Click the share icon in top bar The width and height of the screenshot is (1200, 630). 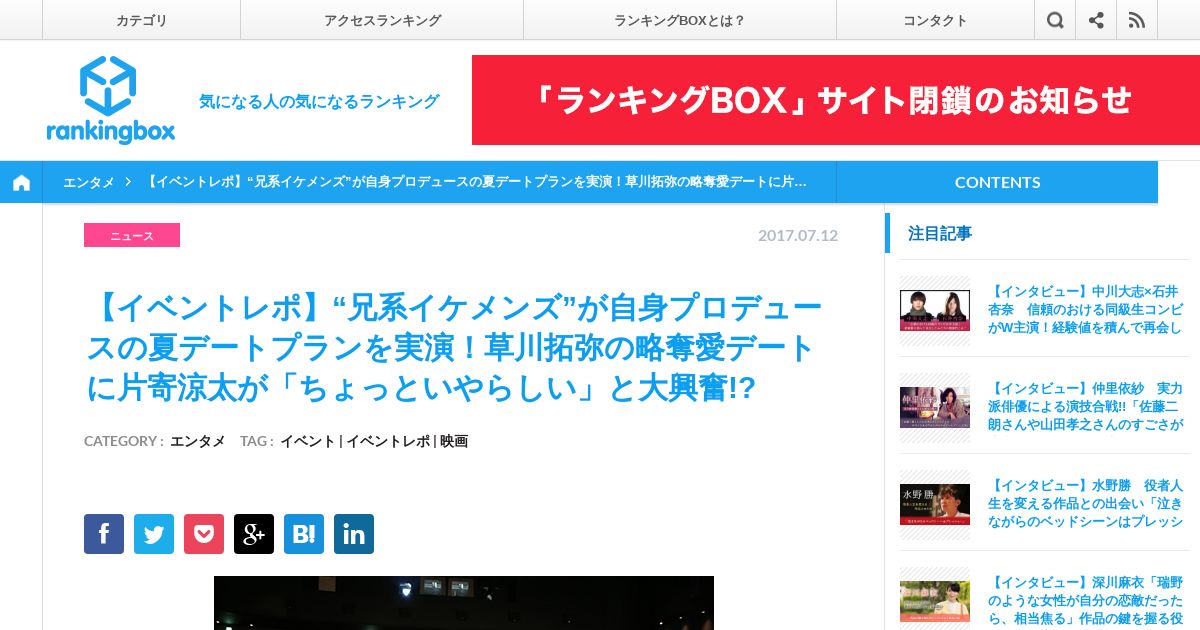pos(1096,20)
